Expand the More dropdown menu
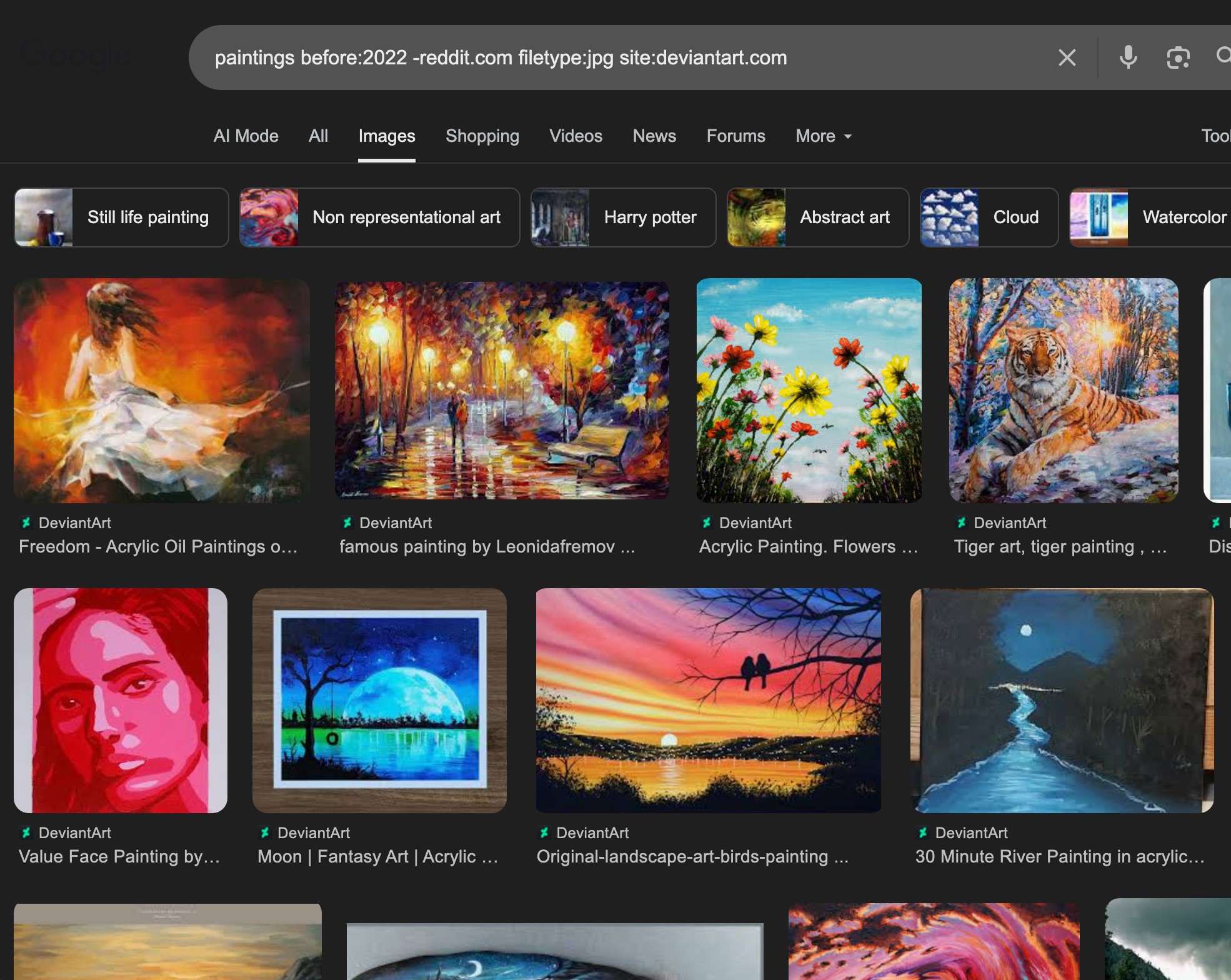The width and height of the screenshot is (1231, 980). 823,136
